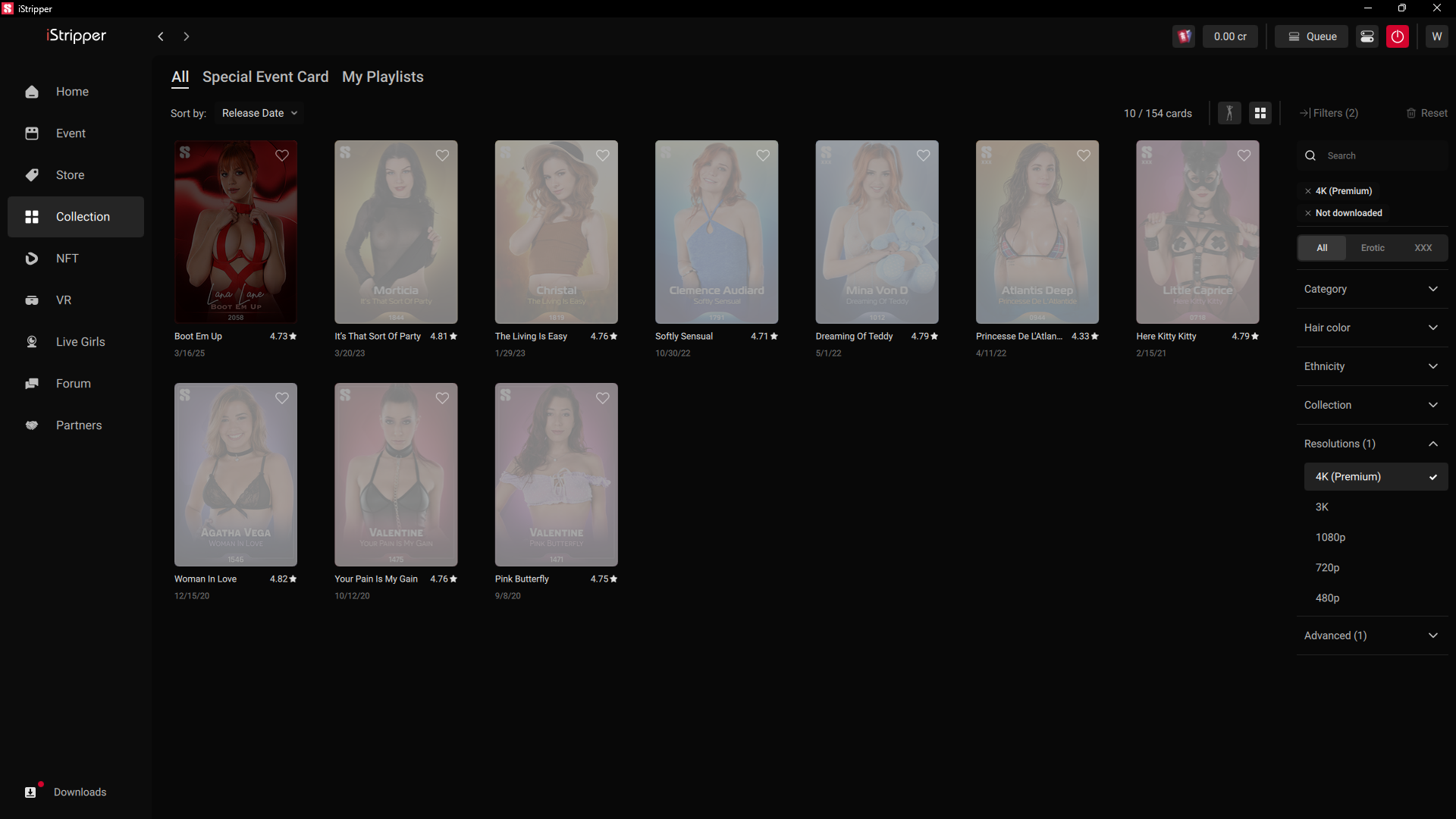The height and width of the screenshot is (819, 1456).
Task: Select XXX in the rating selector
Action: tap(1423, 248)
